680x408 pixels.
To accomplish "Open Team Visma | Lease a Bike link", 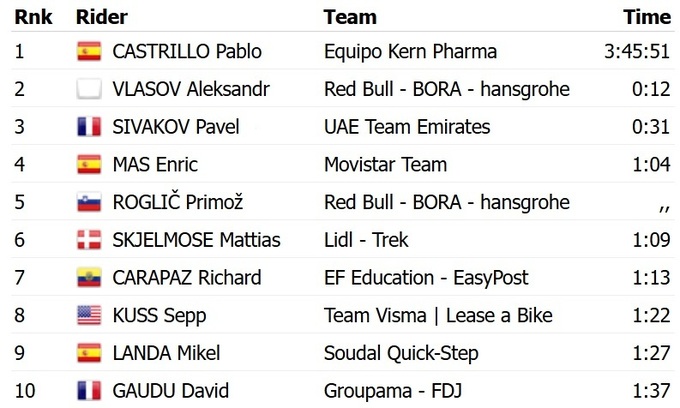I will point(438,316).
